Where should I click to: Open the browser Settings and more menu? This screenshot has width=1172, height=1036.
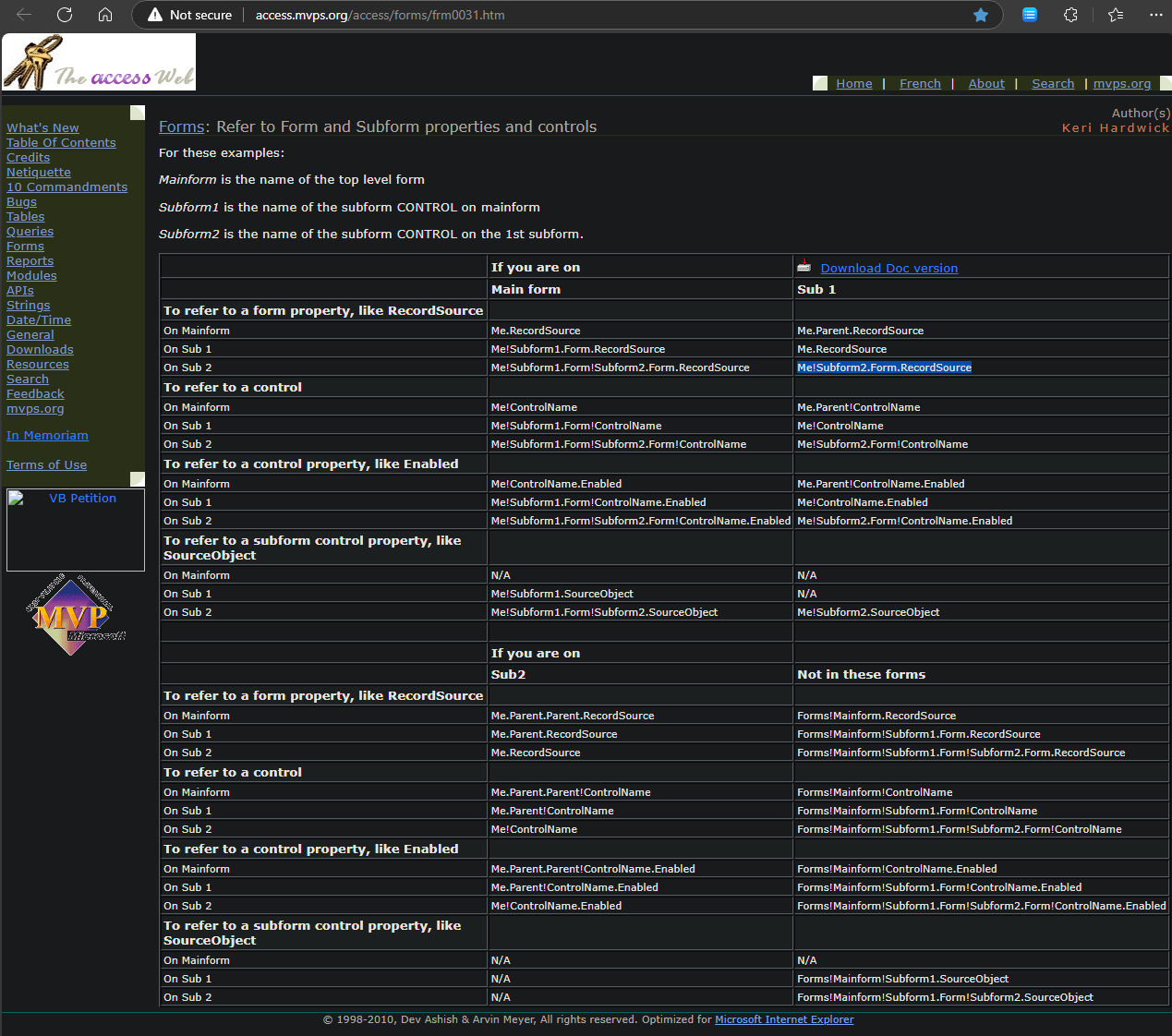pos(1155,15)
